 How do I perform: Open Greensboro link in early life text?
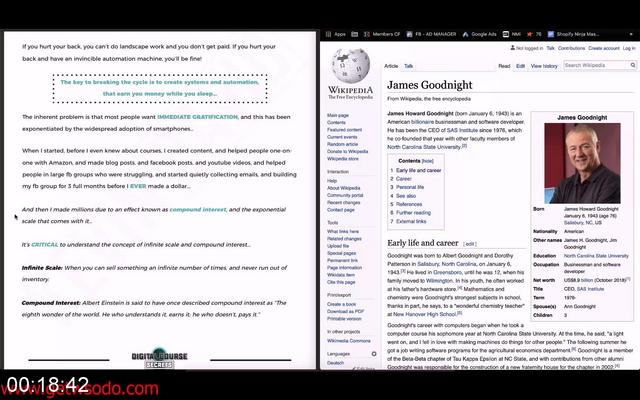pos(447,272)
